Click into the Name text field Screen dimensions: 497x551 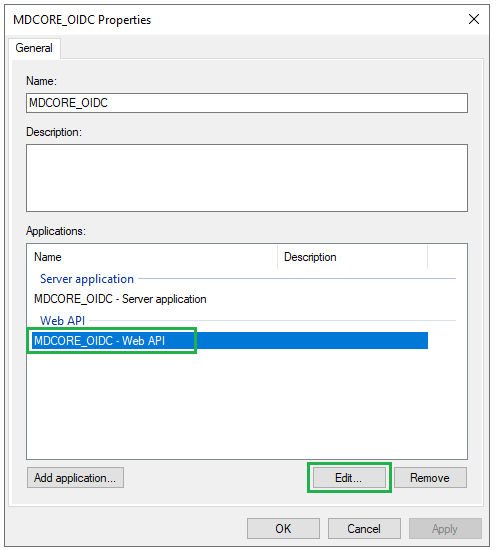coord(247,103)
